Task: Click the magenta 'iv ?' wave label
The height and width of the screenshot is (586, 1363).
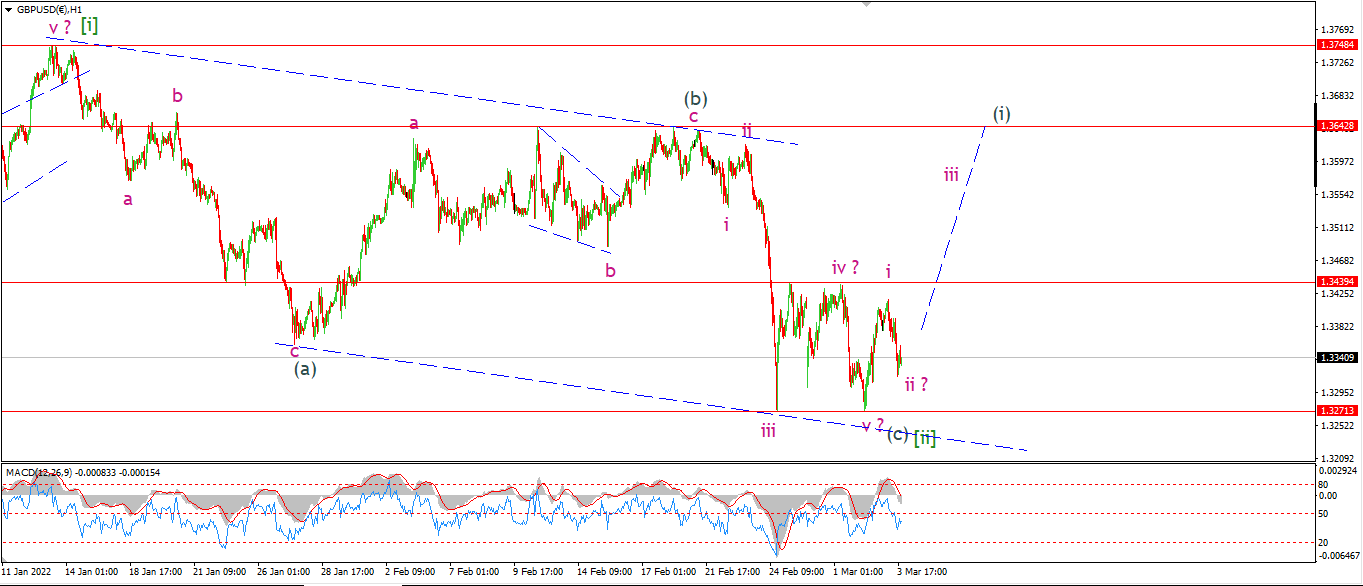Action: pos(847,267)
